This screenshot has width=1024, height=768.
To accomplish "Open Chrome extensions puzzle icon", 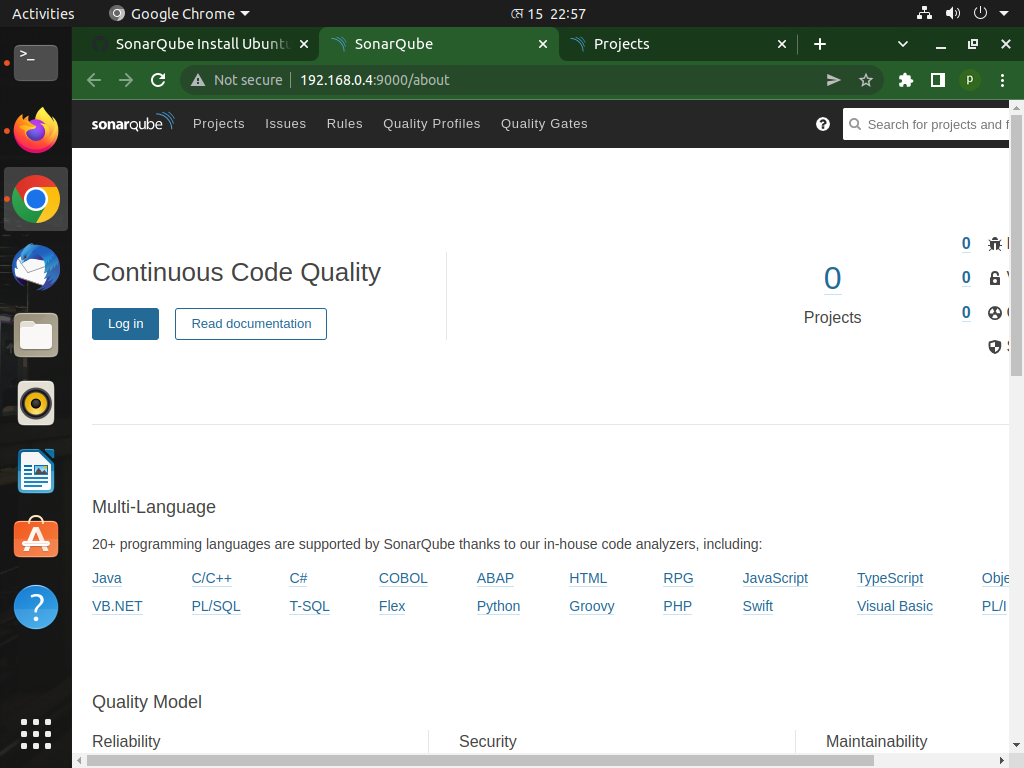I will 904,80.
